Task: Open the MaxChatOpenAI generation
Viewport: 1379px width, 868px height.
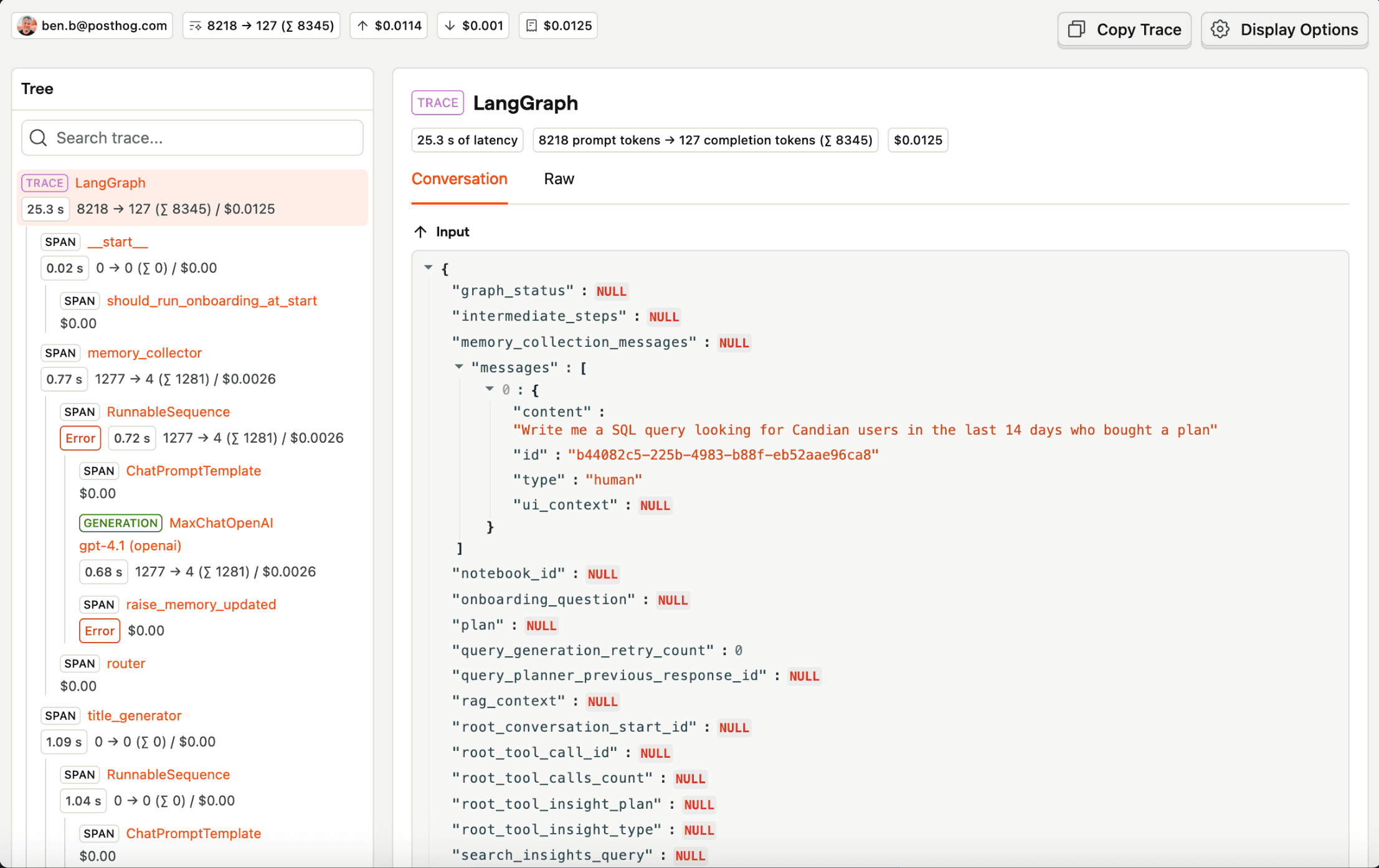Action: 221,523
